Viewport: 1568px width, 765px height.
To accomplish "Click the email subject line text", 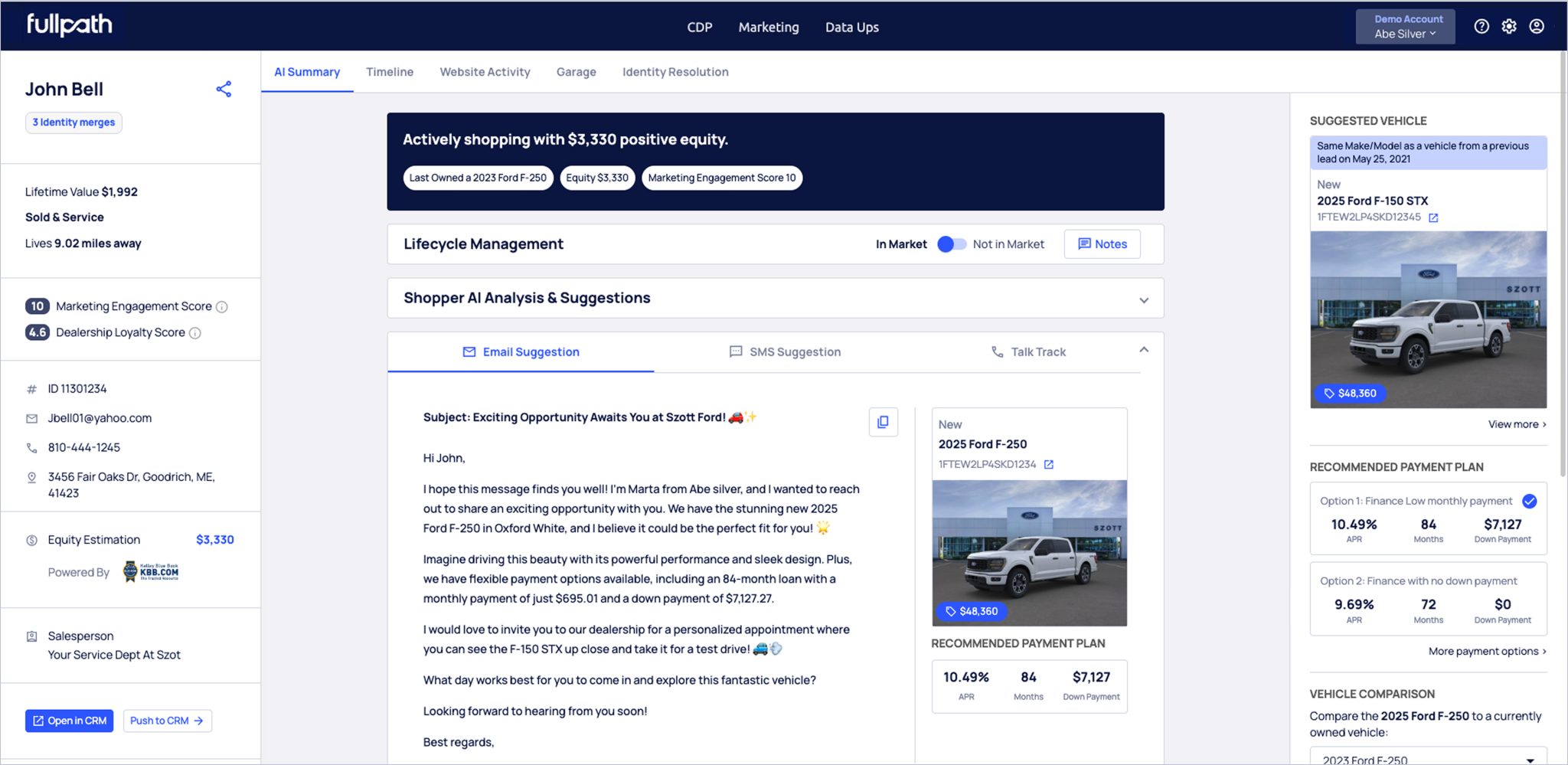I will point(590,417).
